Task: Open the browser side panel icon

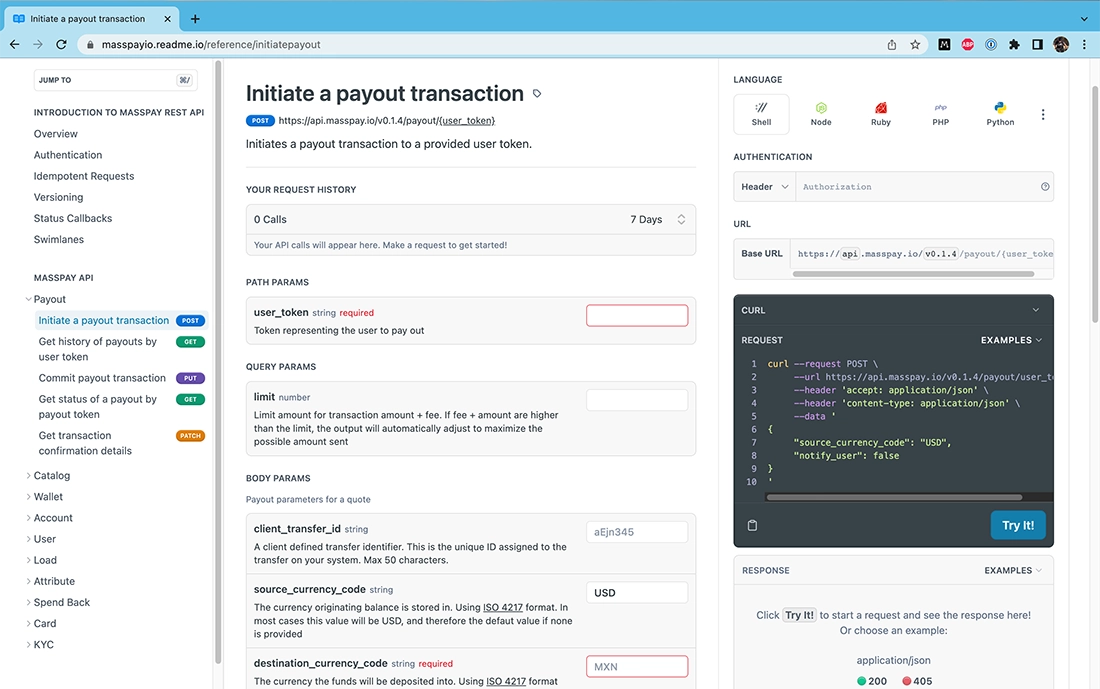Action: coord(1037,44)
